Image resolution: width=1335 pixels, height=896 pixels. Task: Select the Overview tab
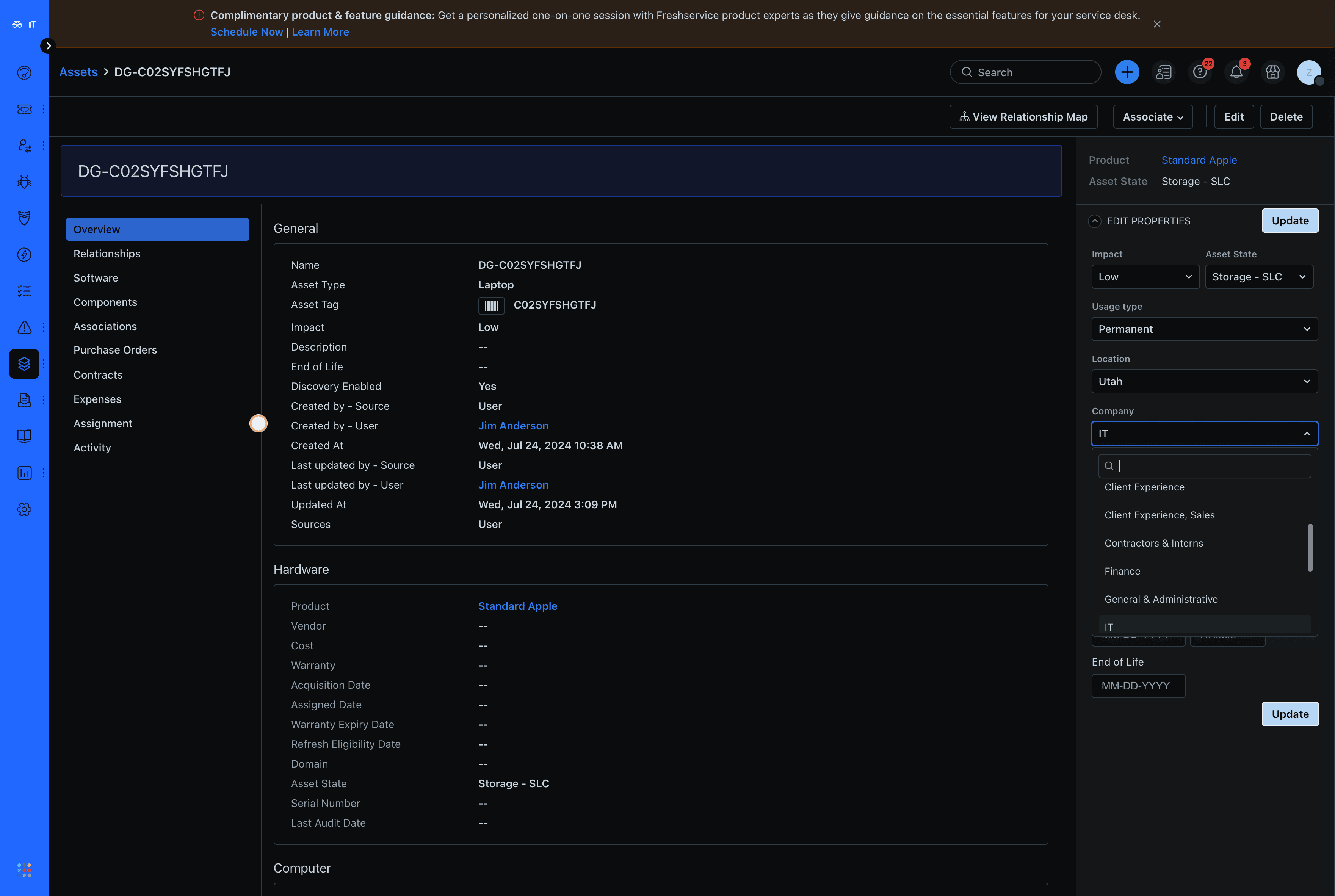(x=157, y=229)
